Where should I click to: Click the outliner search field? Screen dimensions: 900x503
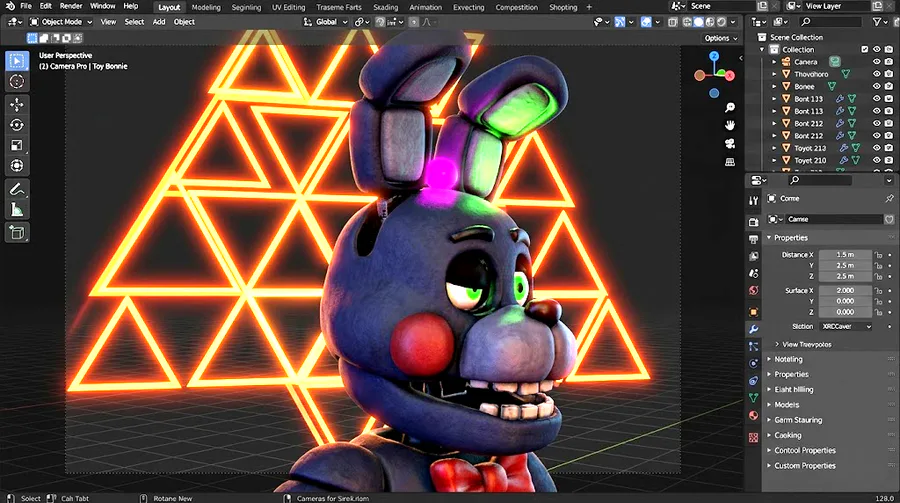[x=831, y=22]
